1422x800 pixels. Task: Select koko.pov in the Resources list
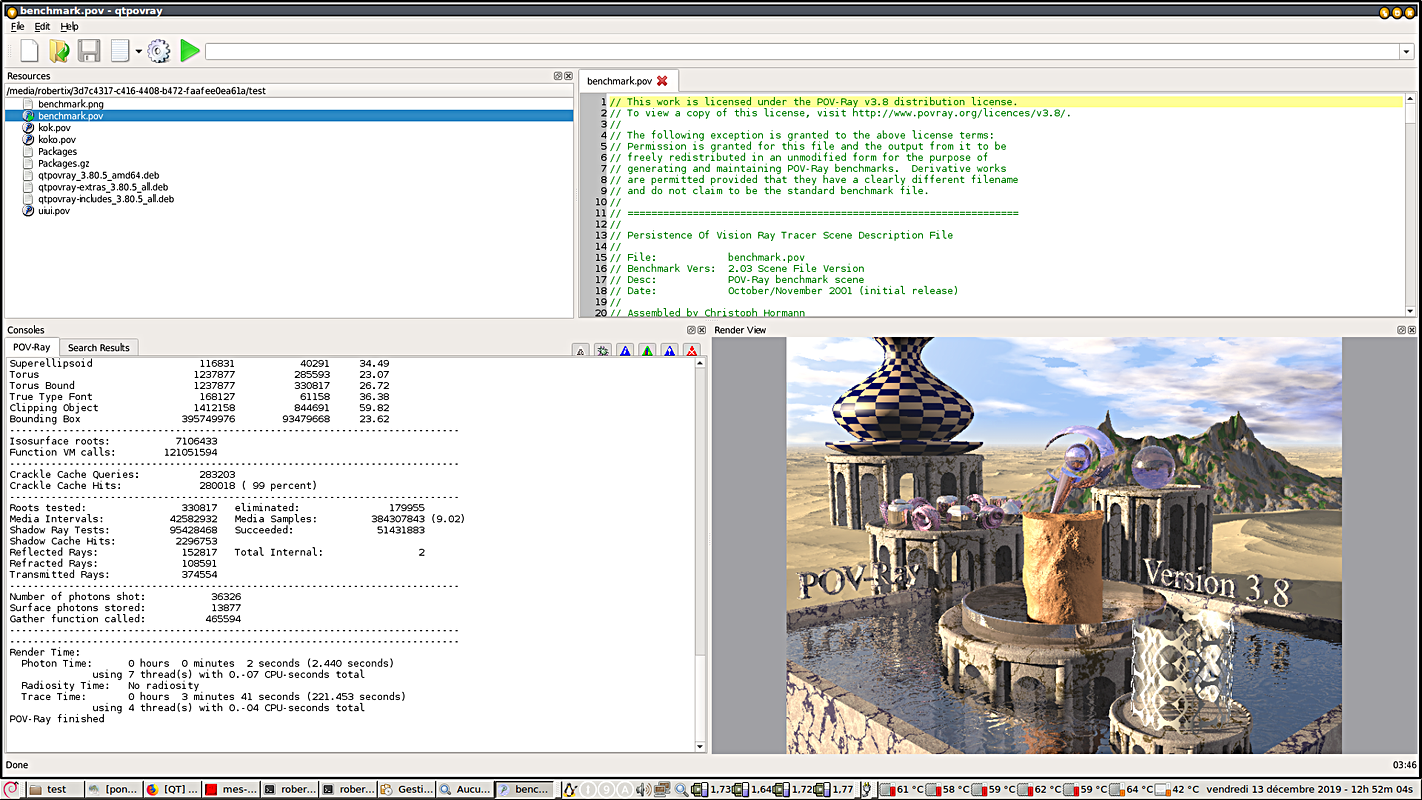click(x=56, y=140)
